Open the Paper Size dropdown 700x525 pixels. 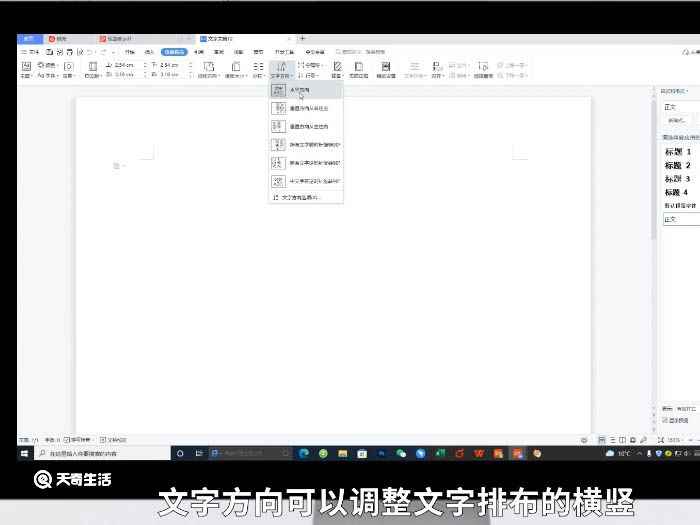[236, 70]
